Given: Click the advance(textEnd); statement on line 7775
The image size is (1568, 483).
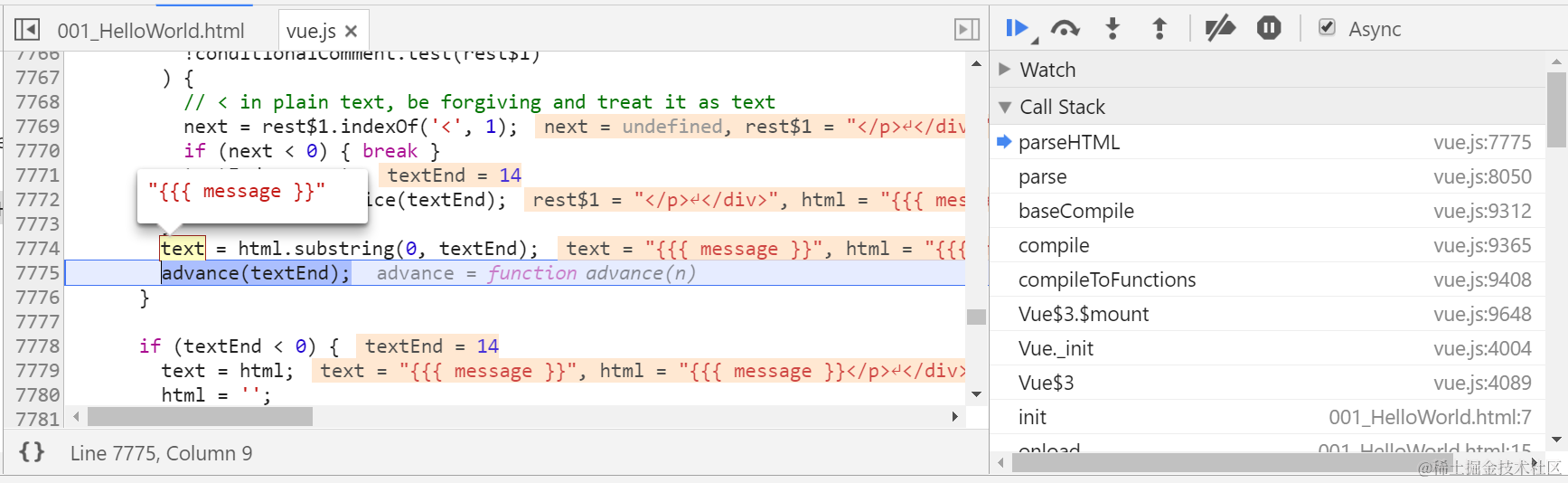Looking at the screenshot, I should tap(256, 273).
